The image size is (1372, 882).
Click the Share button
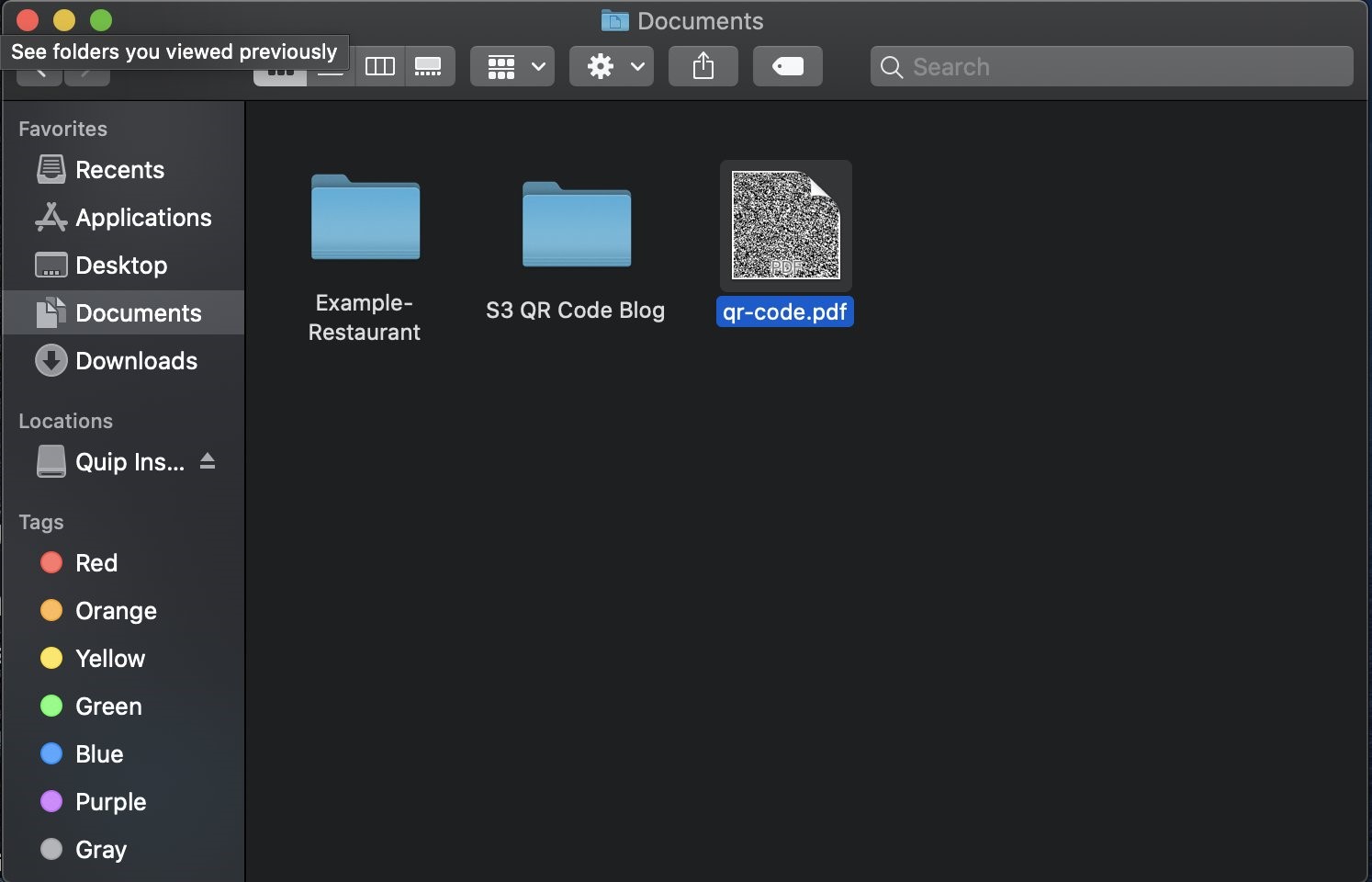click(703, 66)
